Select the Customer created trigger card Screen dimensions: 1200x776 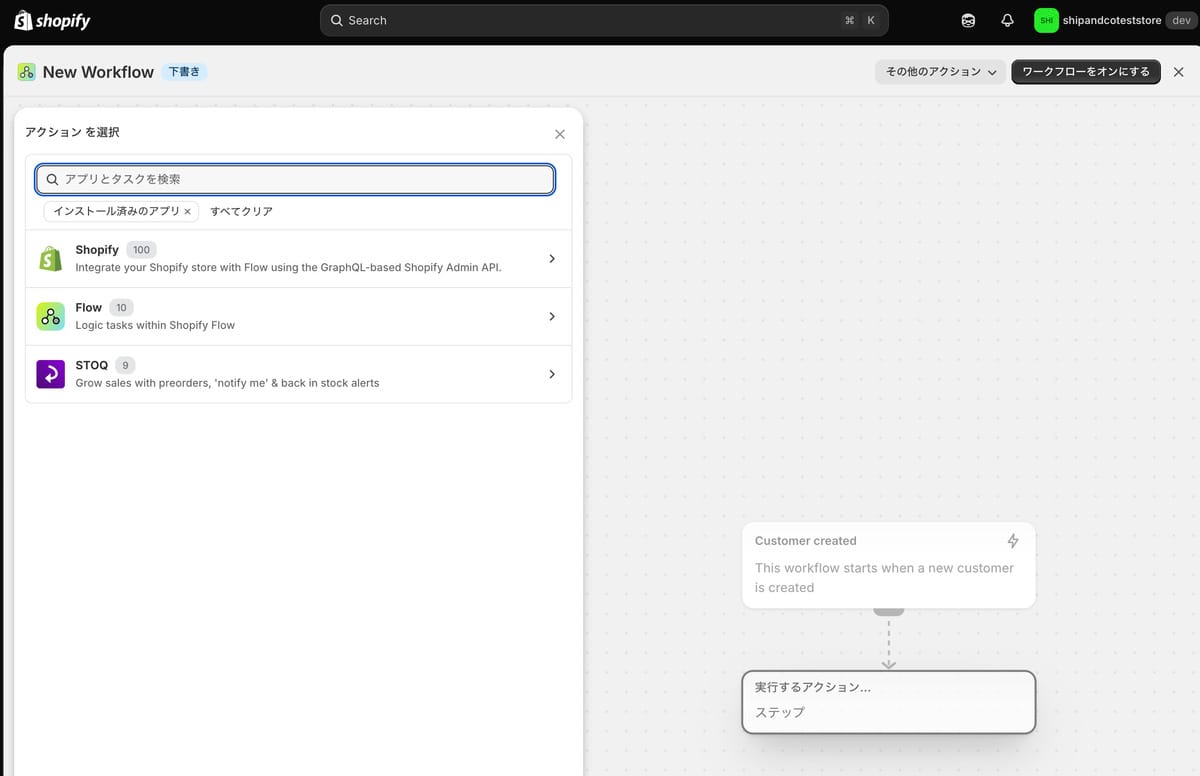(888, 565)
